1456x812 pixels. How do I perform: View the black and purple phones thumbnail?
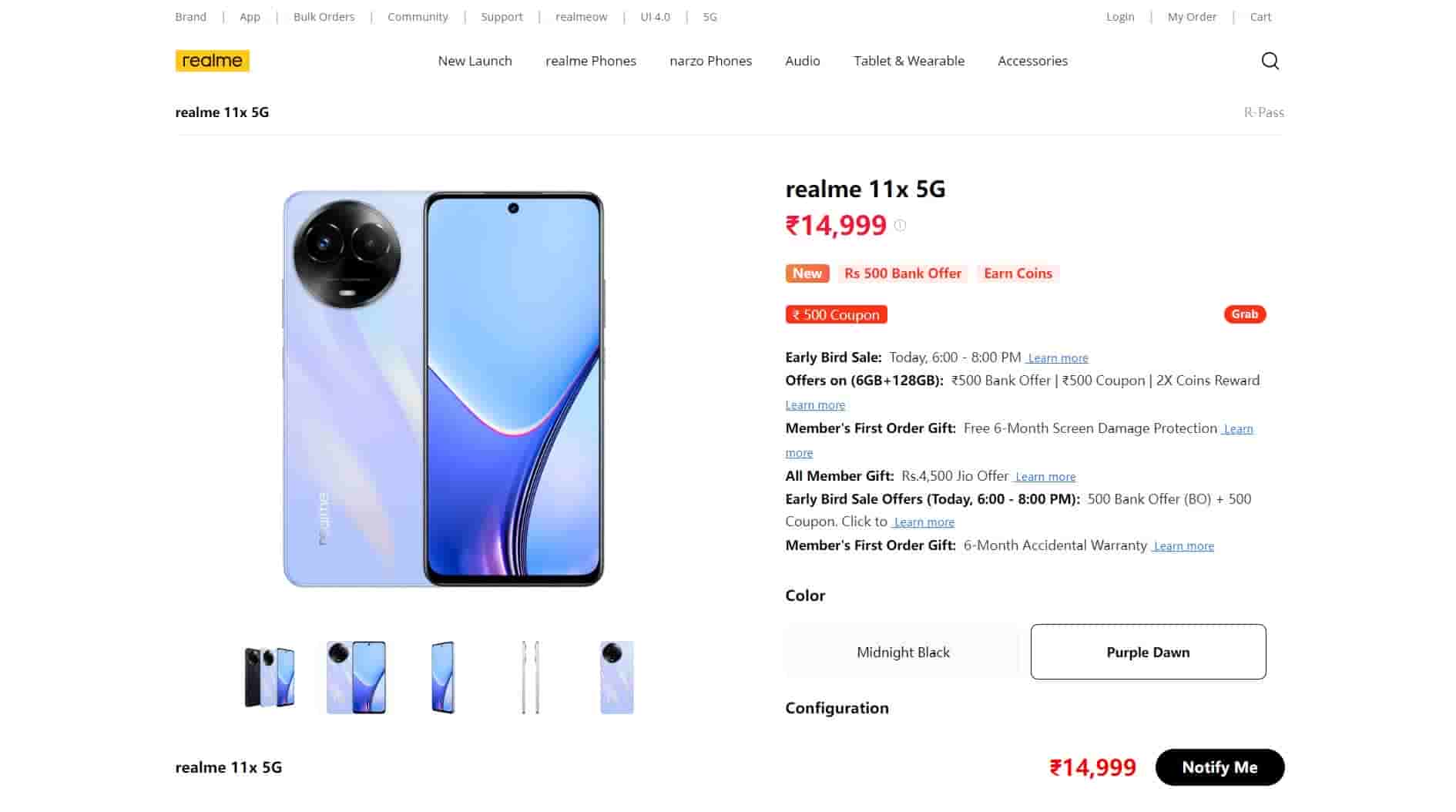(269, 677)
